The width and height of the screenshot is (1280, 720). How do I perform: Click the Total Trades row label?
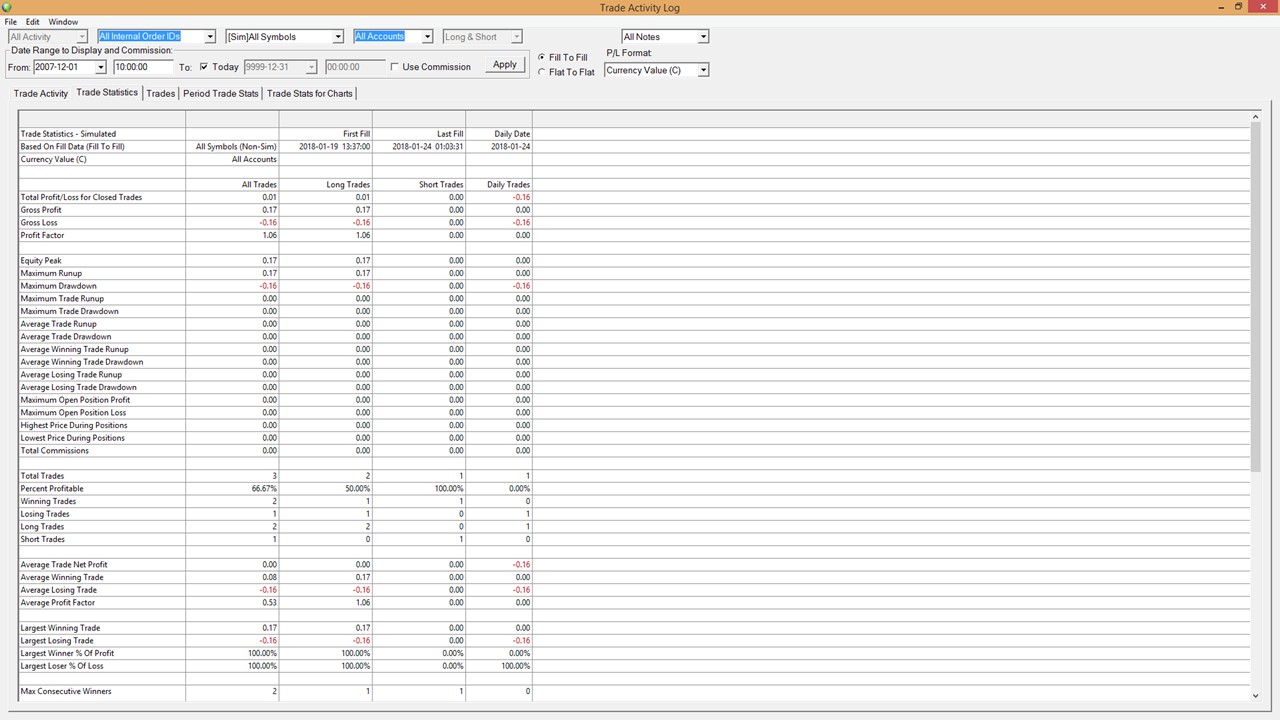42,476
